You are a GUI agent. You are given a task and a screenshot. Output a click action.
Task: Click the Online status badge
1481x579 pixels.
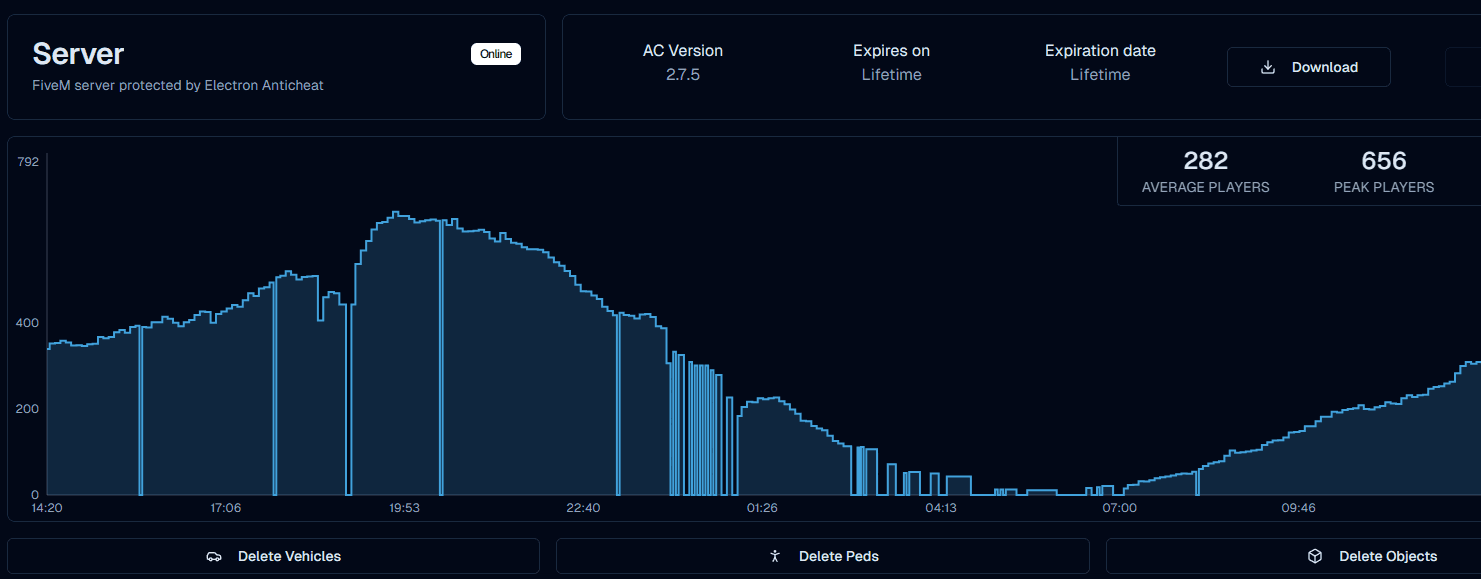[496, 54]
